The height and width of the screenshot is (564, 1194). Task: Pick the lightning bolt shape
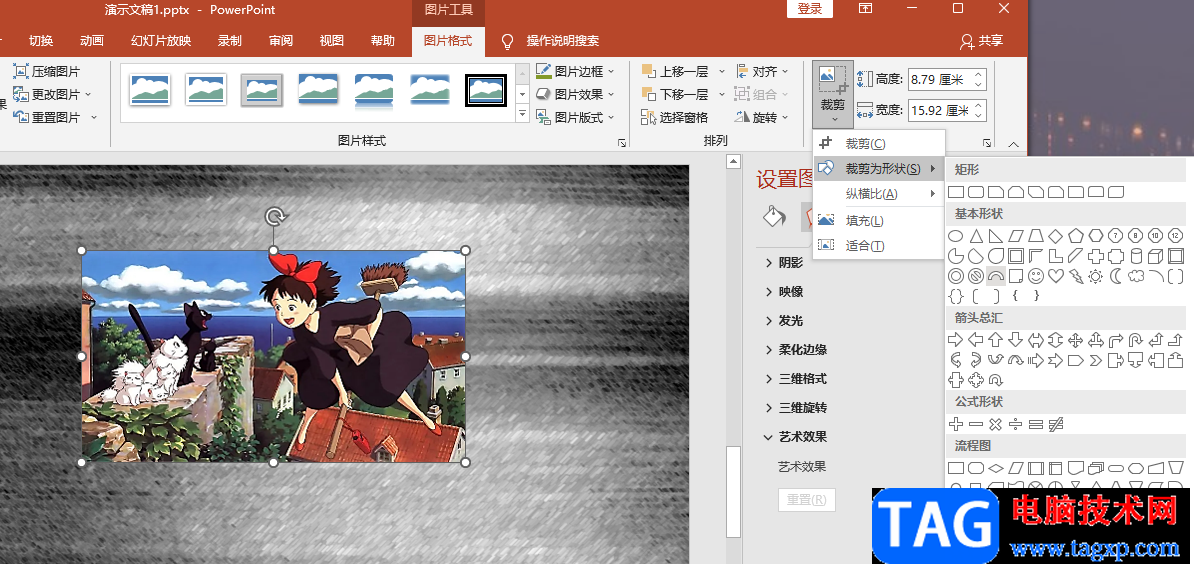pyautogui.click(x=1075, y=276)
